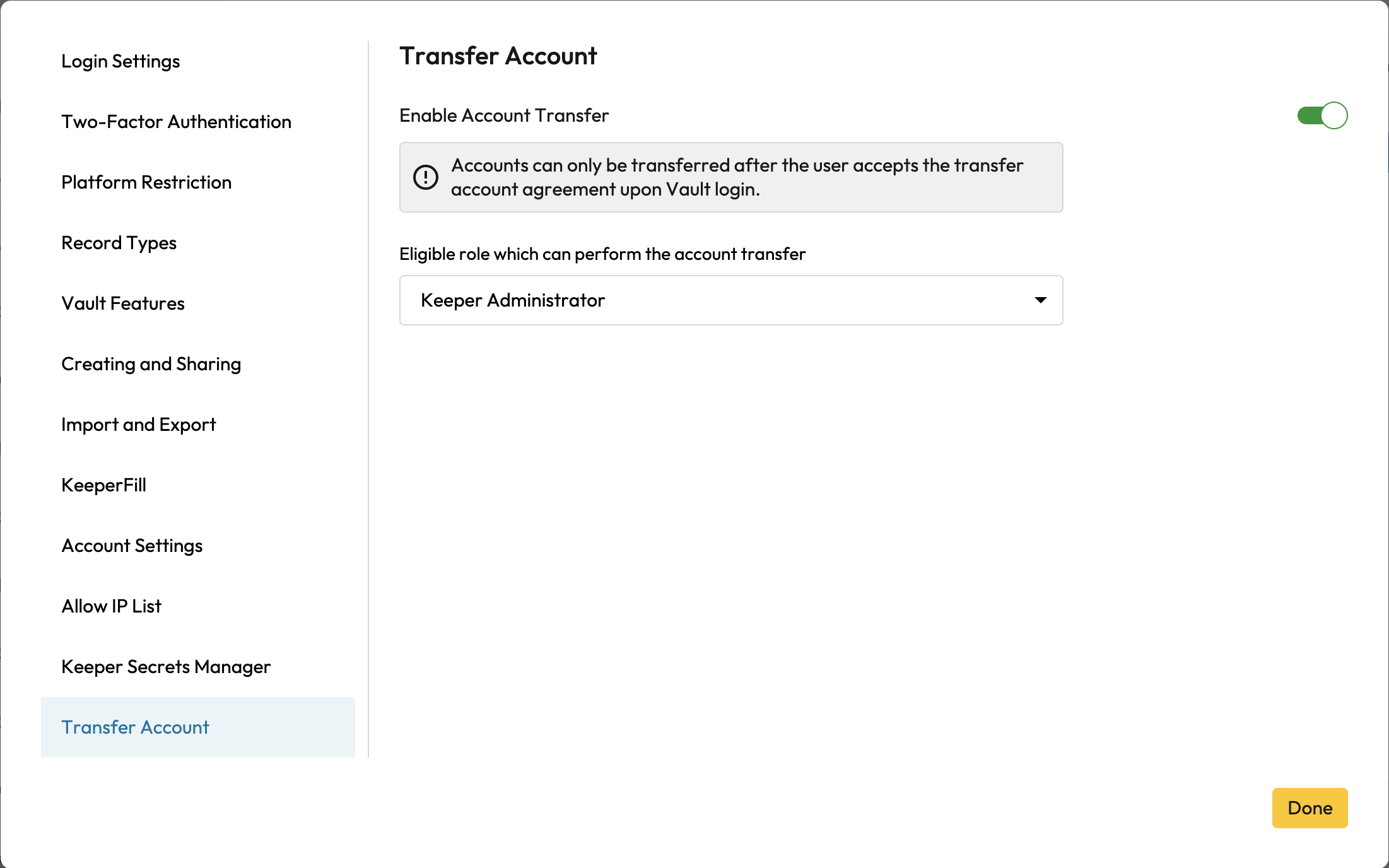Select Keeper Secrets Manager in sidebar
1389x868 pixels.
166,667
